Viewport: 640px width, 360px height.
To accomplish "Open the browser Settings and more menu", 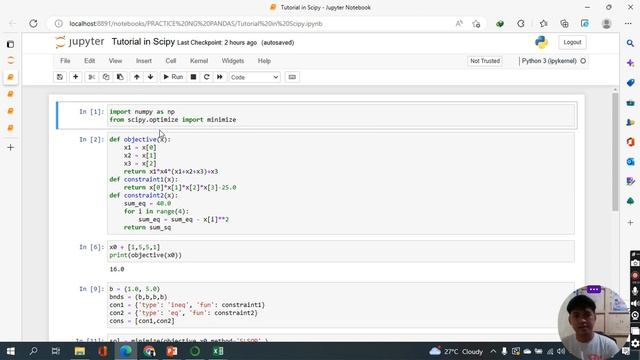I will [x=628, y=24].
